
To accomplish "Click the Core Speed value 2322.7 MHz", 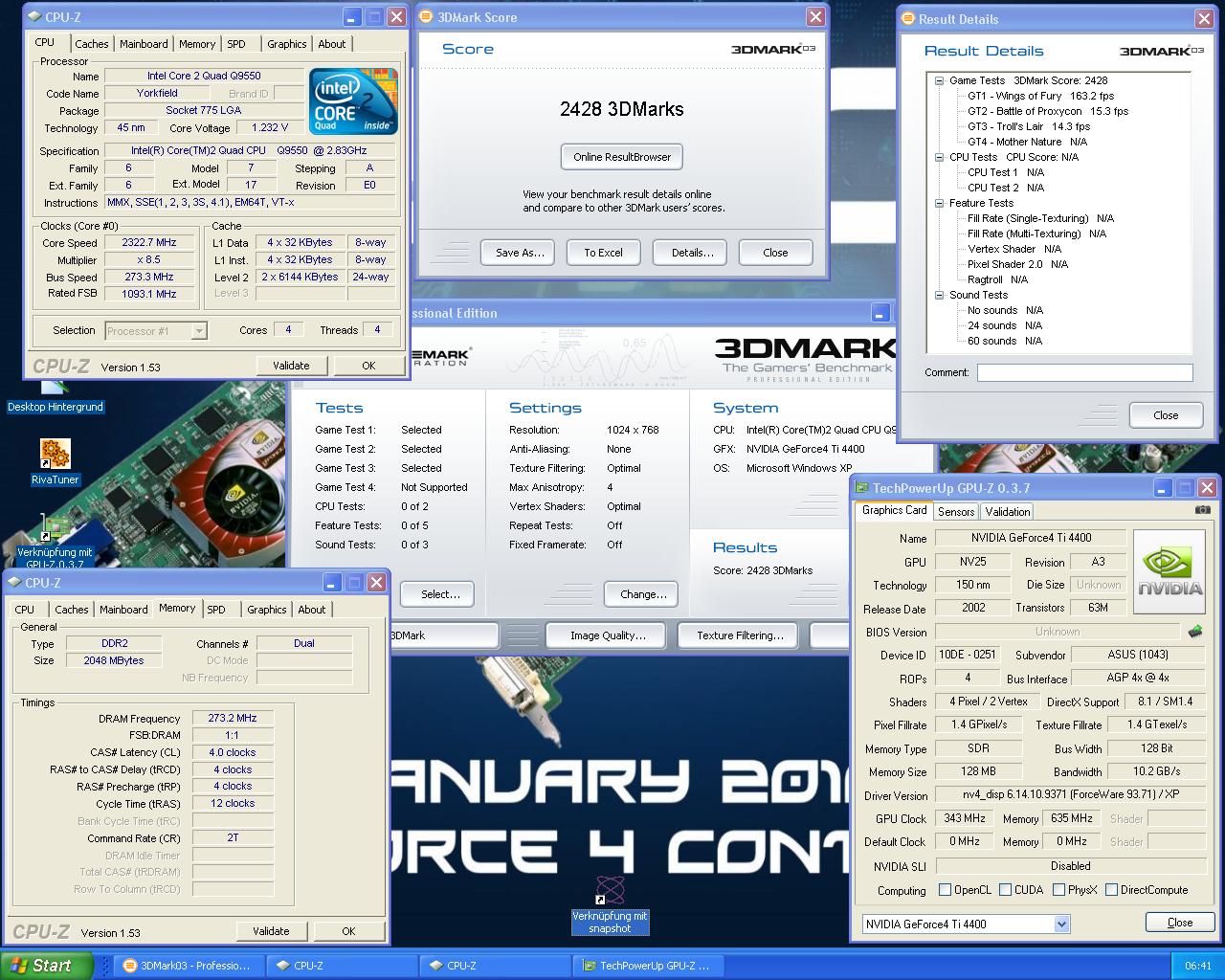I will coord(149,243).
